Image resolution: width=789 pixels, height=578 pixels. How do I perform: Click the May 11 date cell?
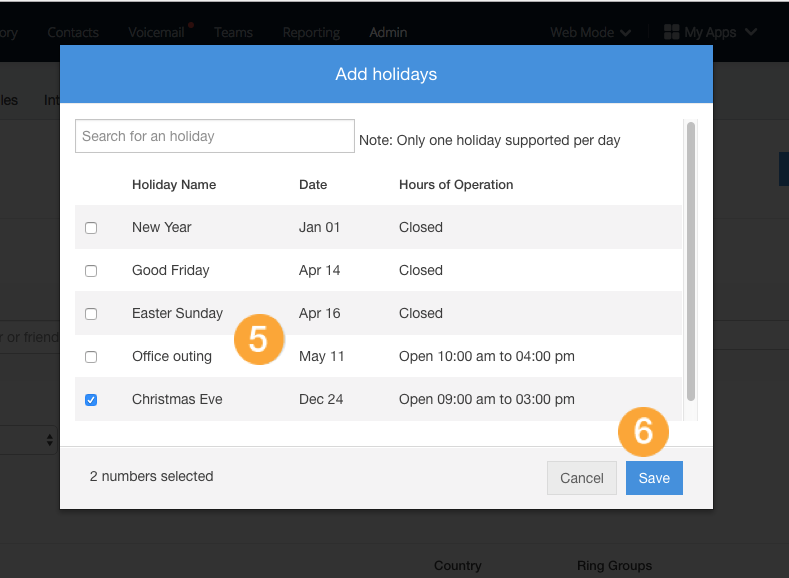point(322,357)
